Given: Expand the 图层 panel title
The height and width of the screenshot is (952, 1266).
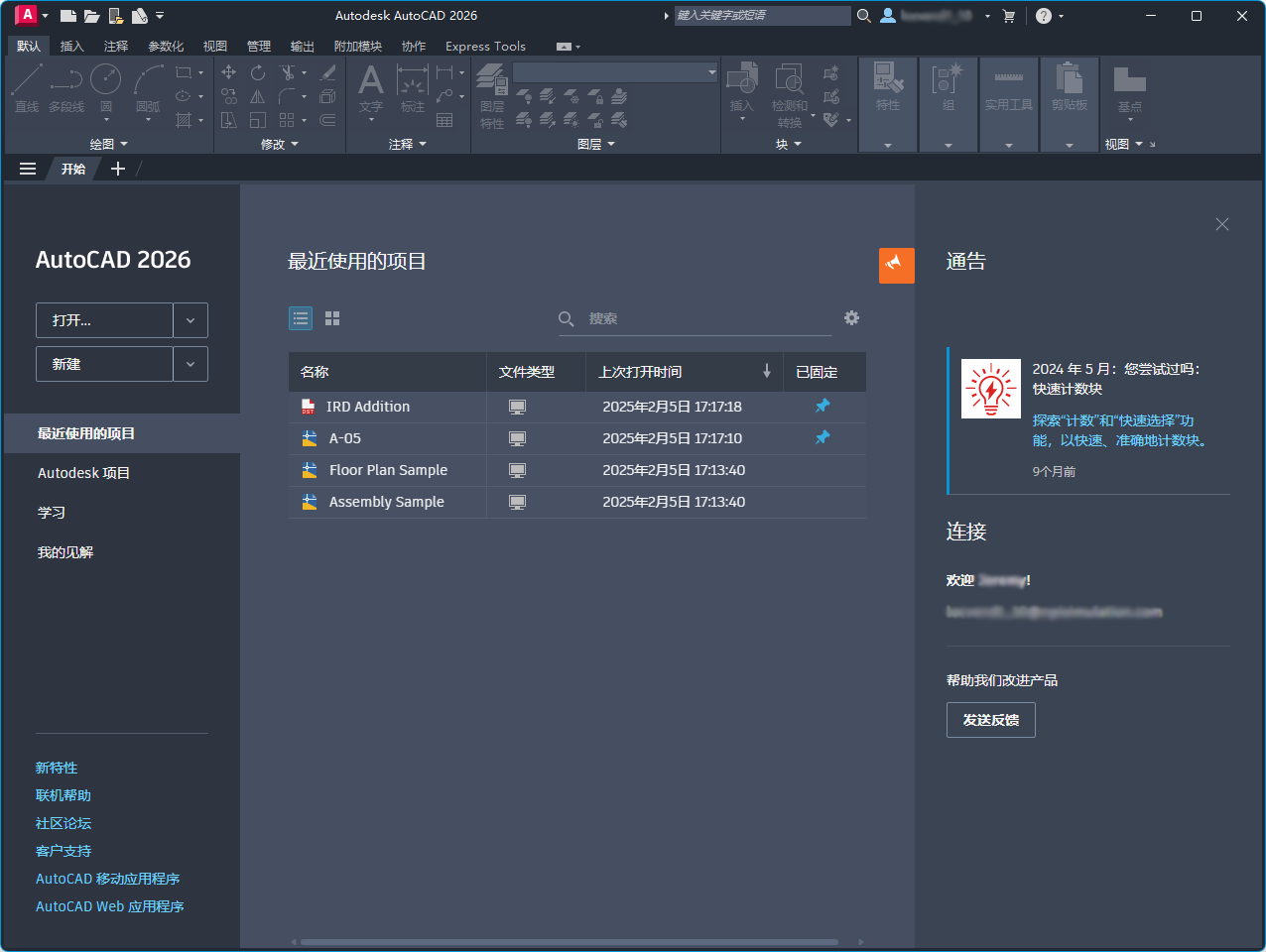Looking at the screenshot, I should (596, 144).
